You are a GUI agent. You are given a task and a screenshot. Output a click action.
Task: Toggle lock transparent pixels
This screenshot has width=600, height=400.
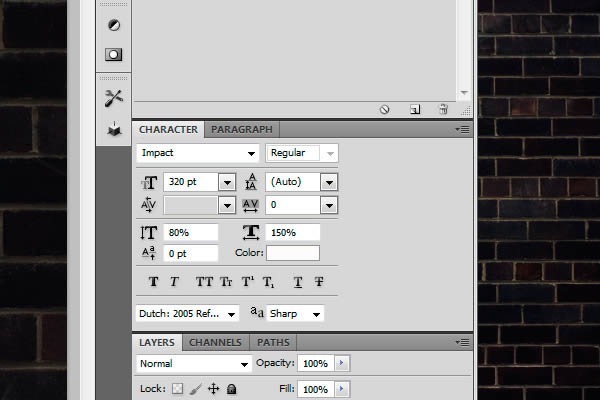pyautogui.click(x=179, y=388)
